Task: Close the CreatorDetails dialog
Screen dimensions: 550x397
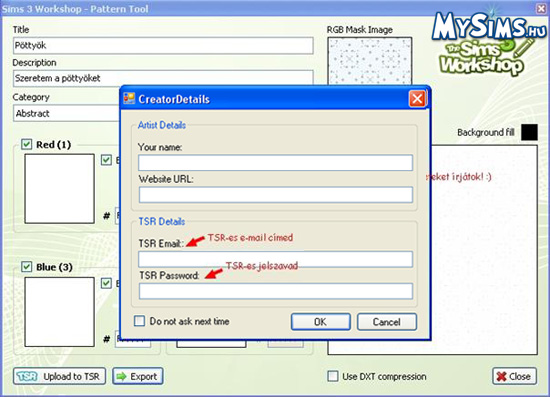Action: (417, 99)
